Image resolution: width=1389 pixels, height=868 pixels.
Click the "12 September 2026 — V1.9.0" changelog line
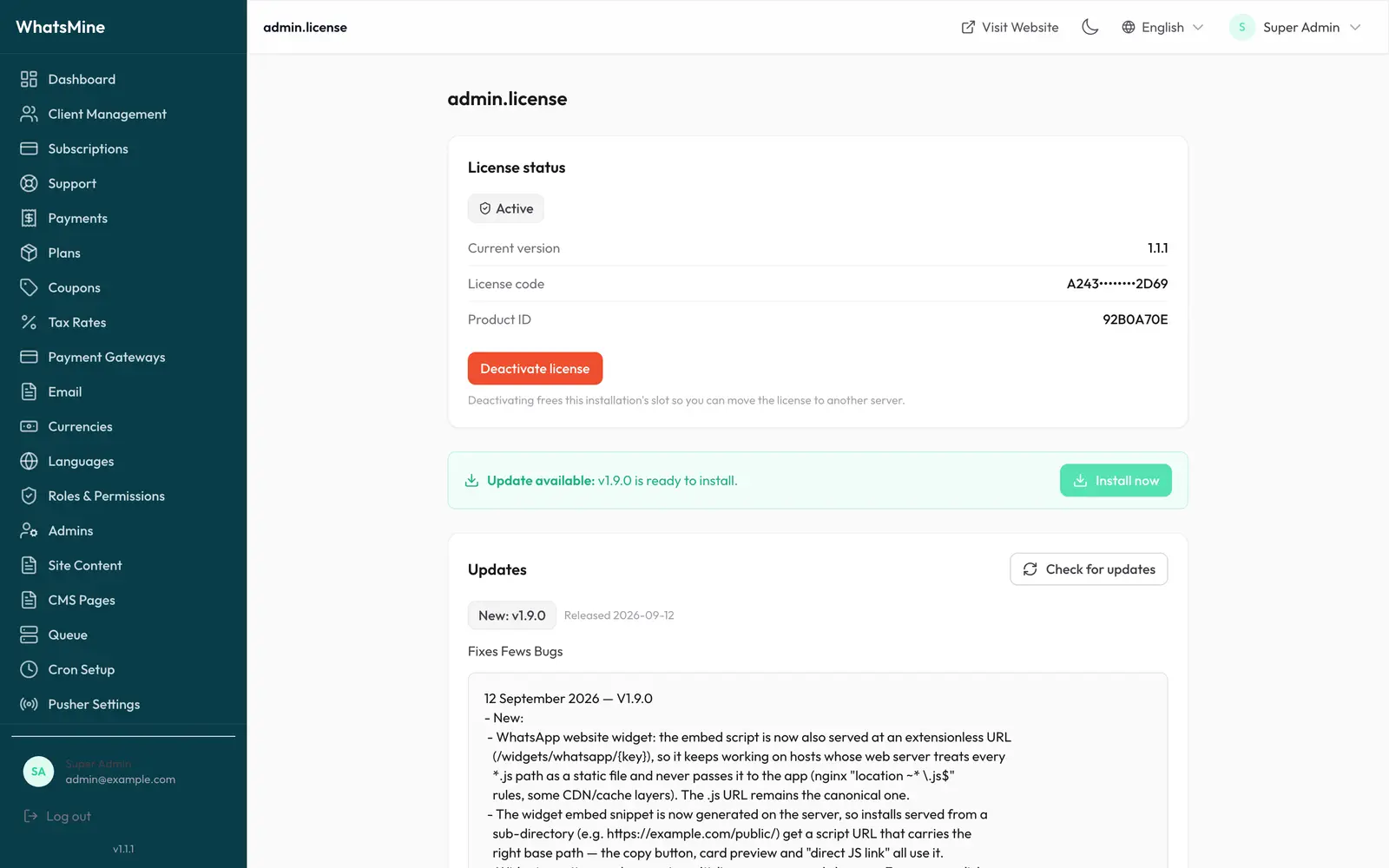[568, 699]
